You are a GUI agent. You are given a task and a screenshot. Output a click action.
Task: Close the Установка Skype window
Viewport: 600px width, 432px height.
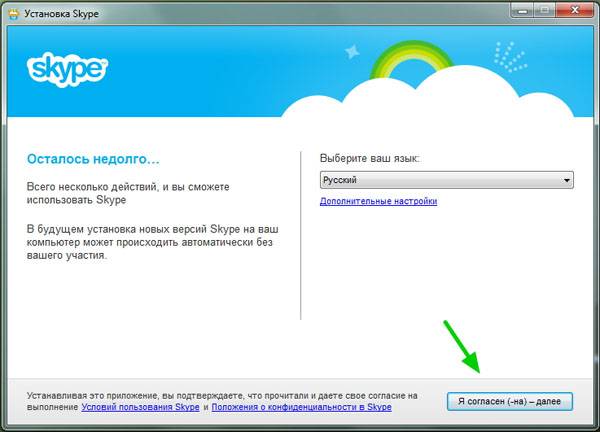pos(574,11)
